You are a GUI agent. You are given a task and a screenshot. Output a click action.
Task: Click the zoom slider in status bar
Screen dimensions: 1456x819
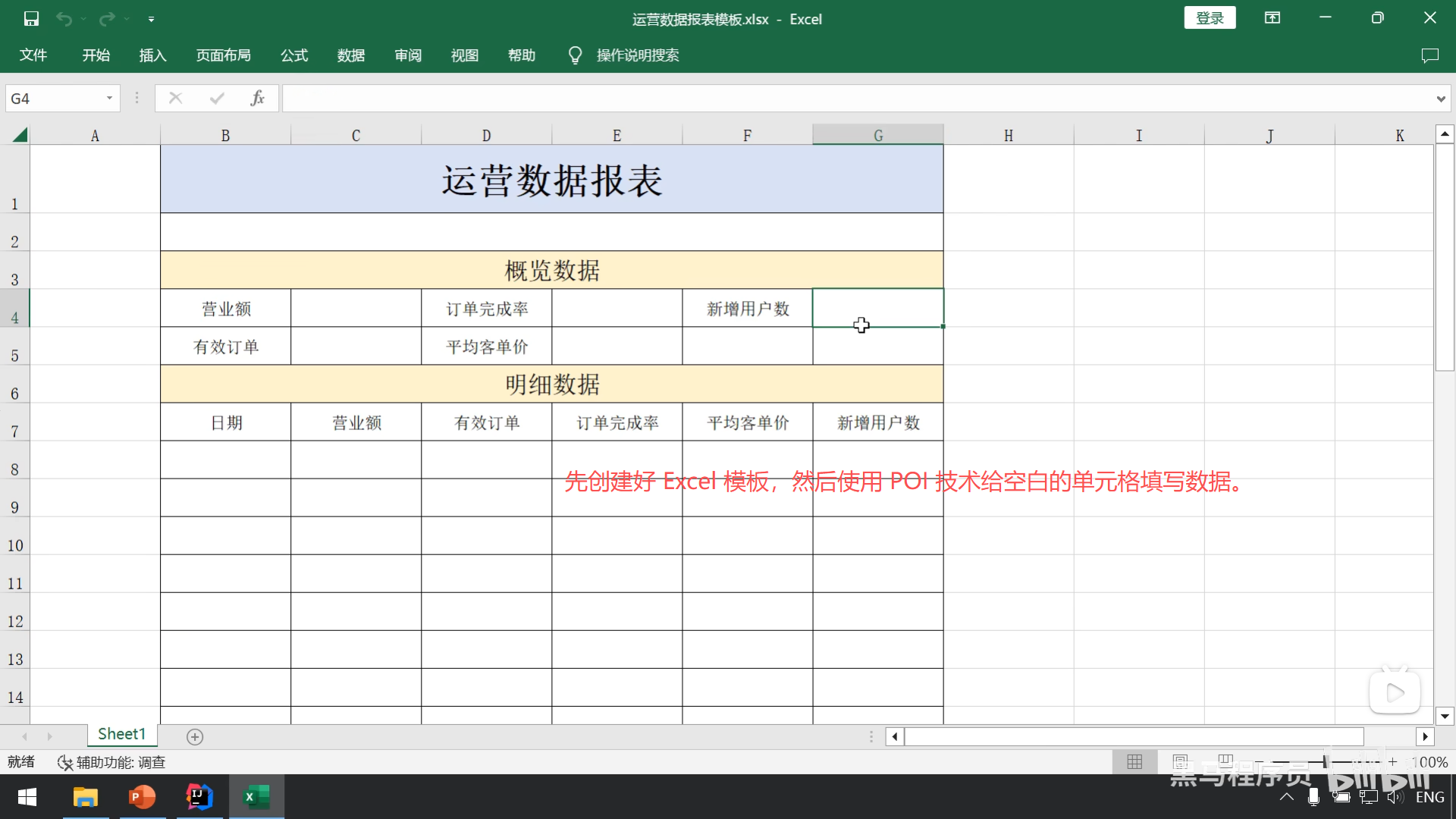coord(1325,761)
